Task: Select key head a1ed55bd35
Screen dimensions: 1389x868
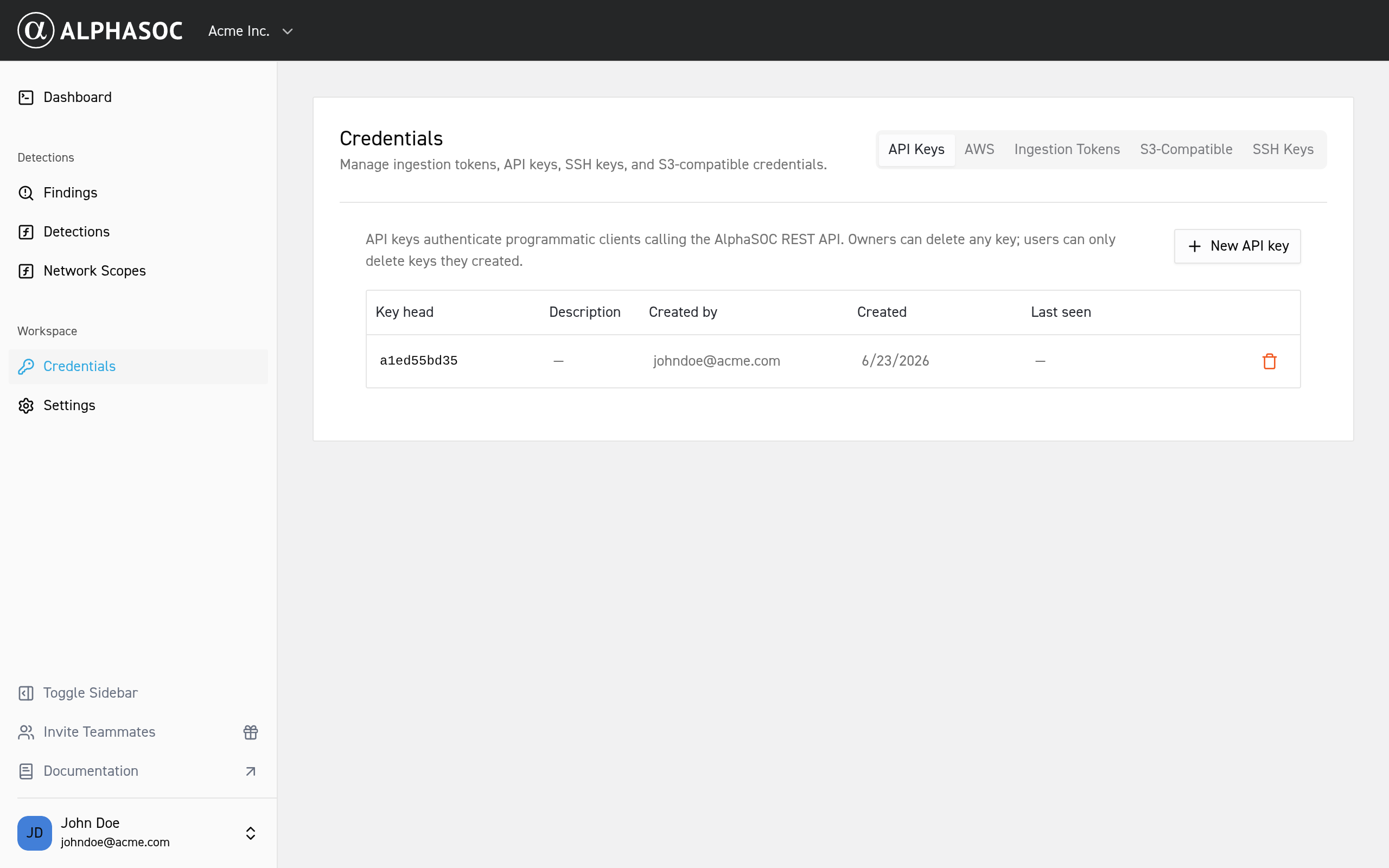Action: (x=418, y=361)
